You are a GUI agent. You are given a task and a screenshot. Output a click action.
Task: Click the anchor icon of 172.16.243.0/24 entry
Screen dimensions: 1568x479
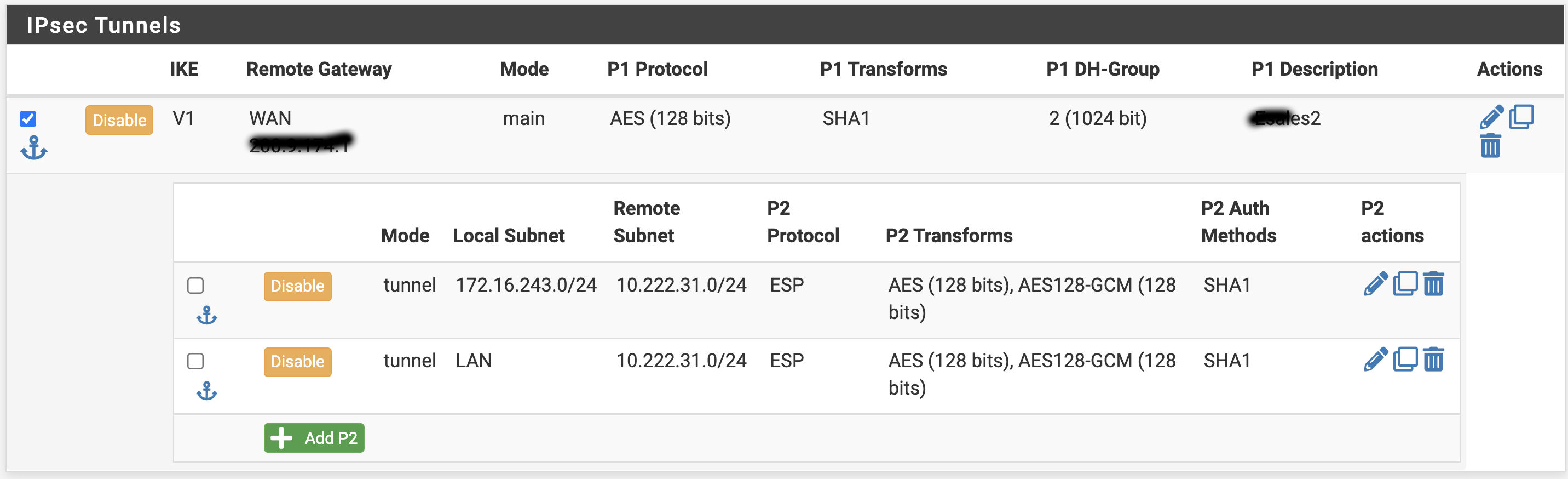tap(206, 315)
